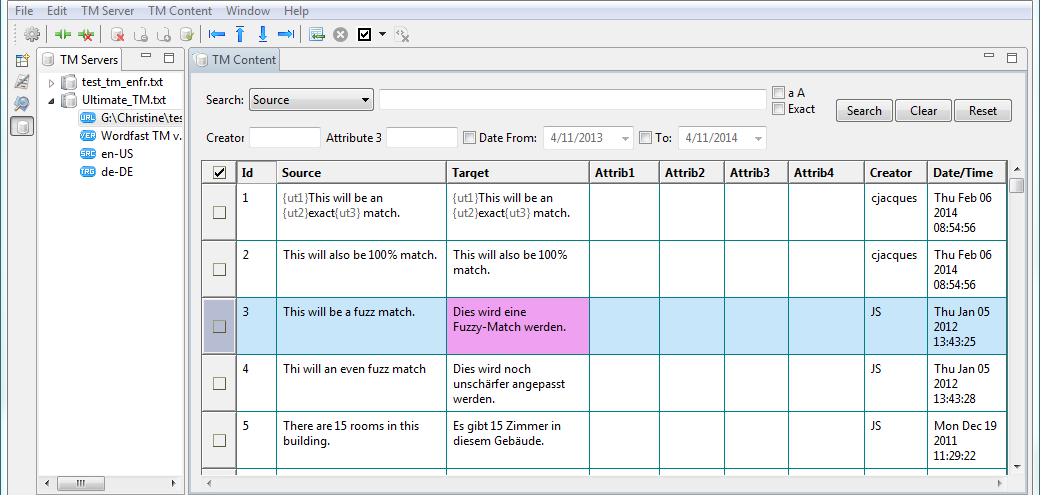Click the green connect TM icon
Viewport: 1040px width, 495px height.
(63, 34)
